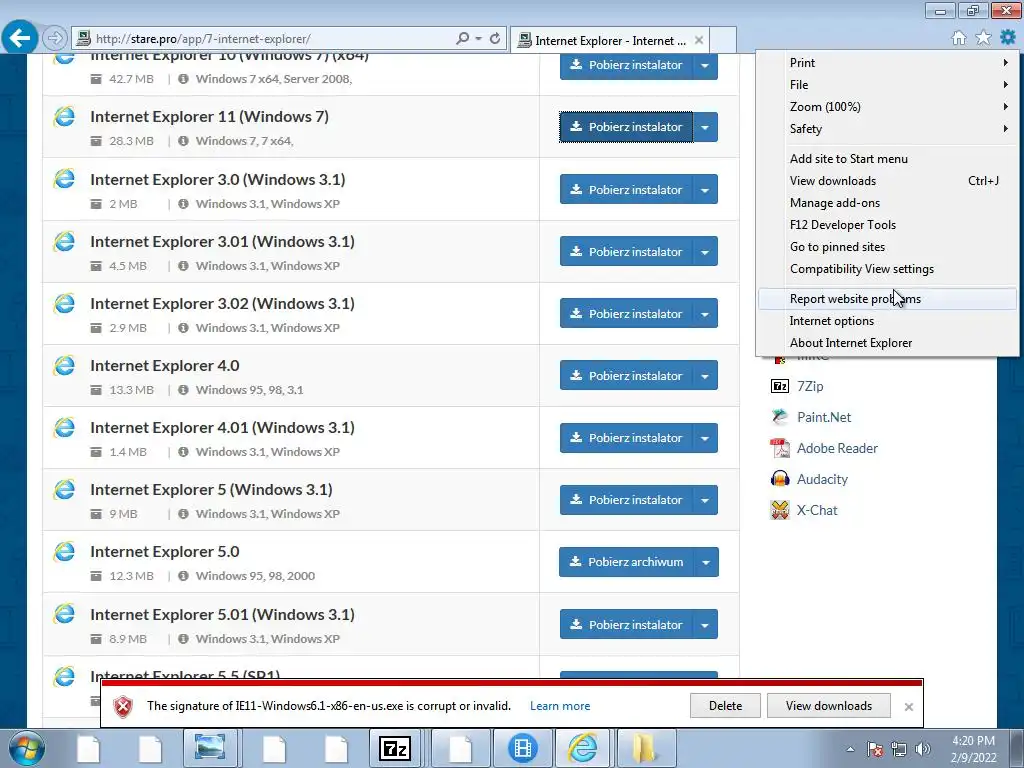Expand dropdown for Internet Explorer 4.0 download
Viewport: 1024px width, 768px height.
705,376
